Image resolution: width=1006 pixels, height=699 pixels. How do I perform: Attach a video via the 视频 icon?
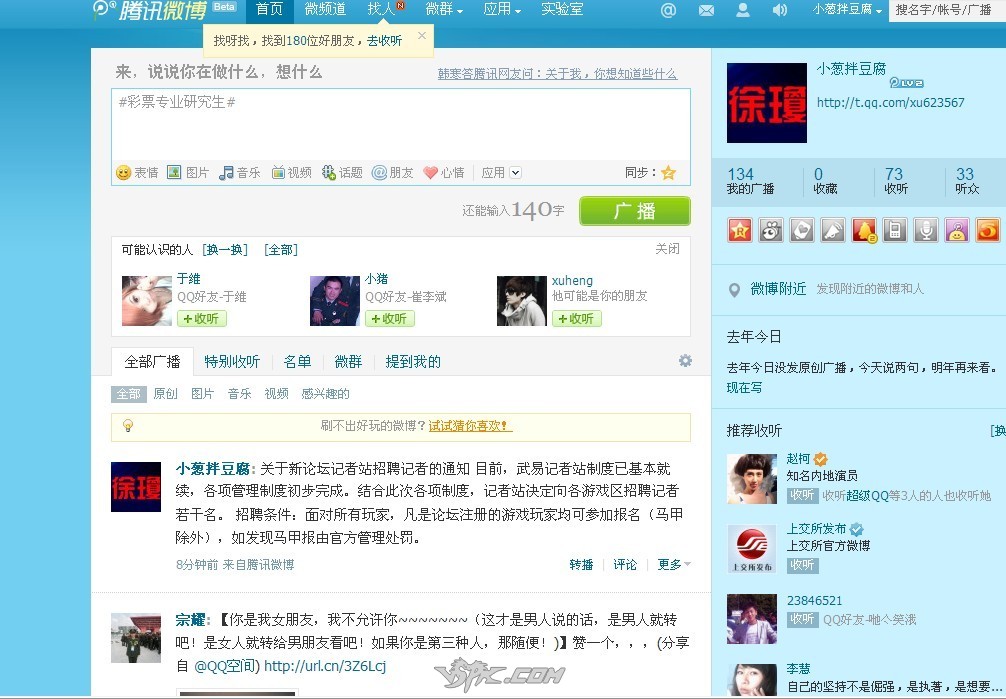coord(278,172)
